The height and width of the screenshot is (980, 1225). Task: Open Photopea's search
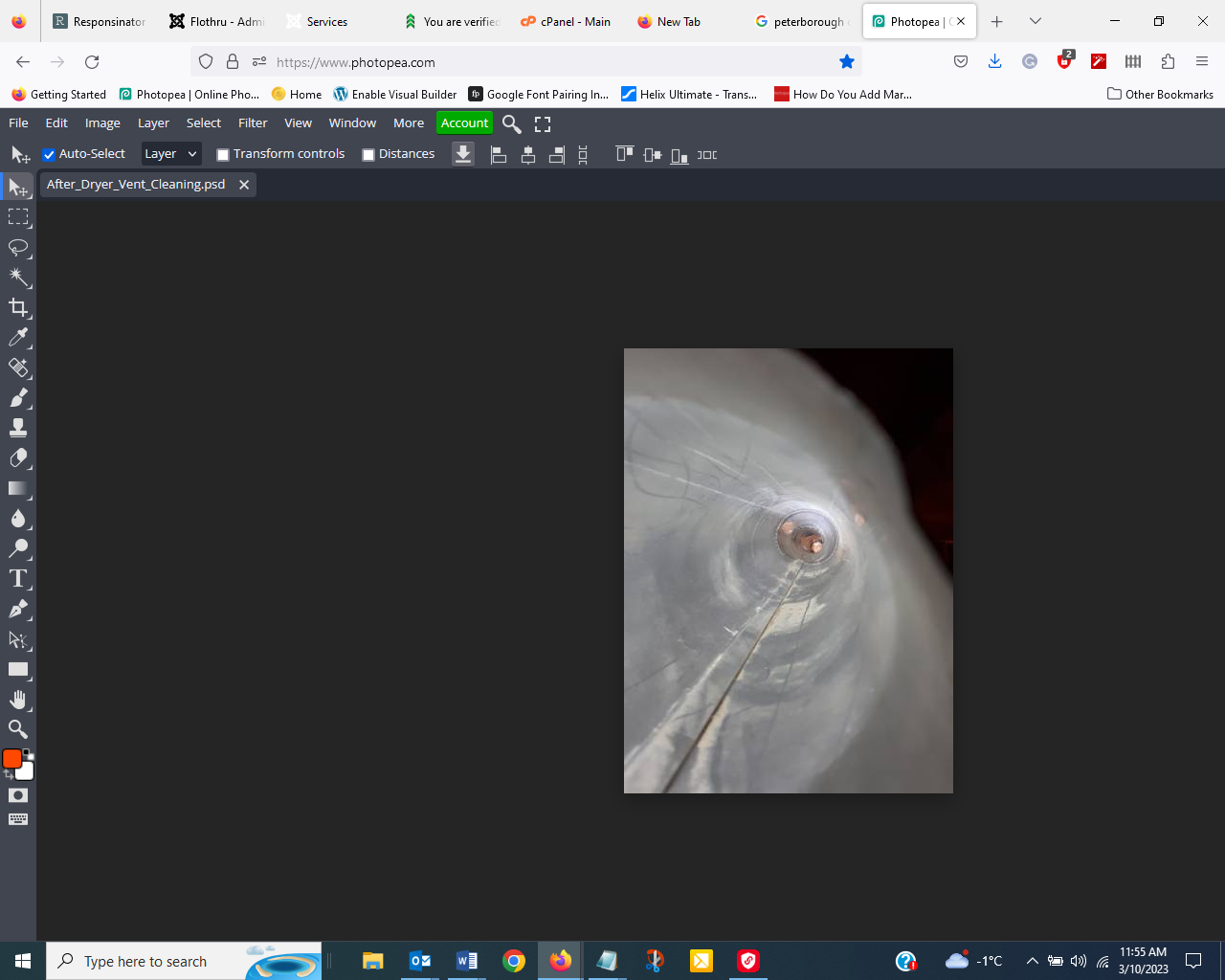pos(511,123)
